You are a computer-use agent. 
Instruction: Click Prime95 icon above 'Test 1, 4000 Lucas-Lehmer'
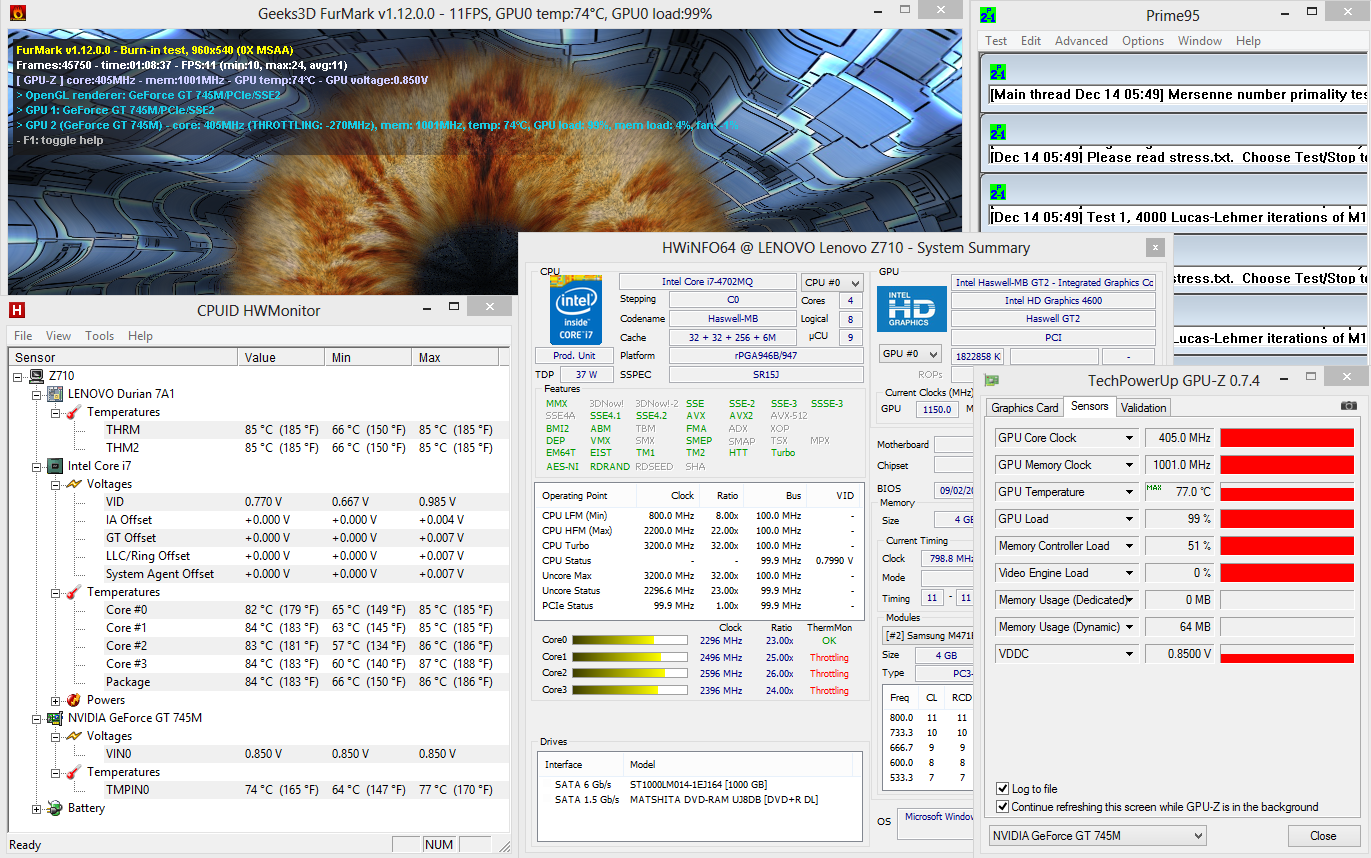(x=998, y=193)
